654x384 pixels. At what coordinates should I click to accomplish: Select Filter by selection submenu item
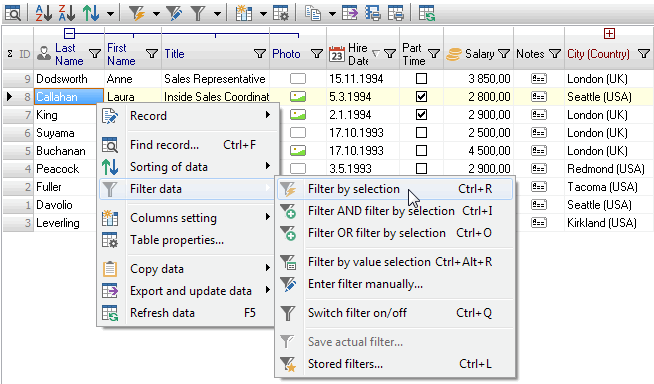(x=395, y=189)
